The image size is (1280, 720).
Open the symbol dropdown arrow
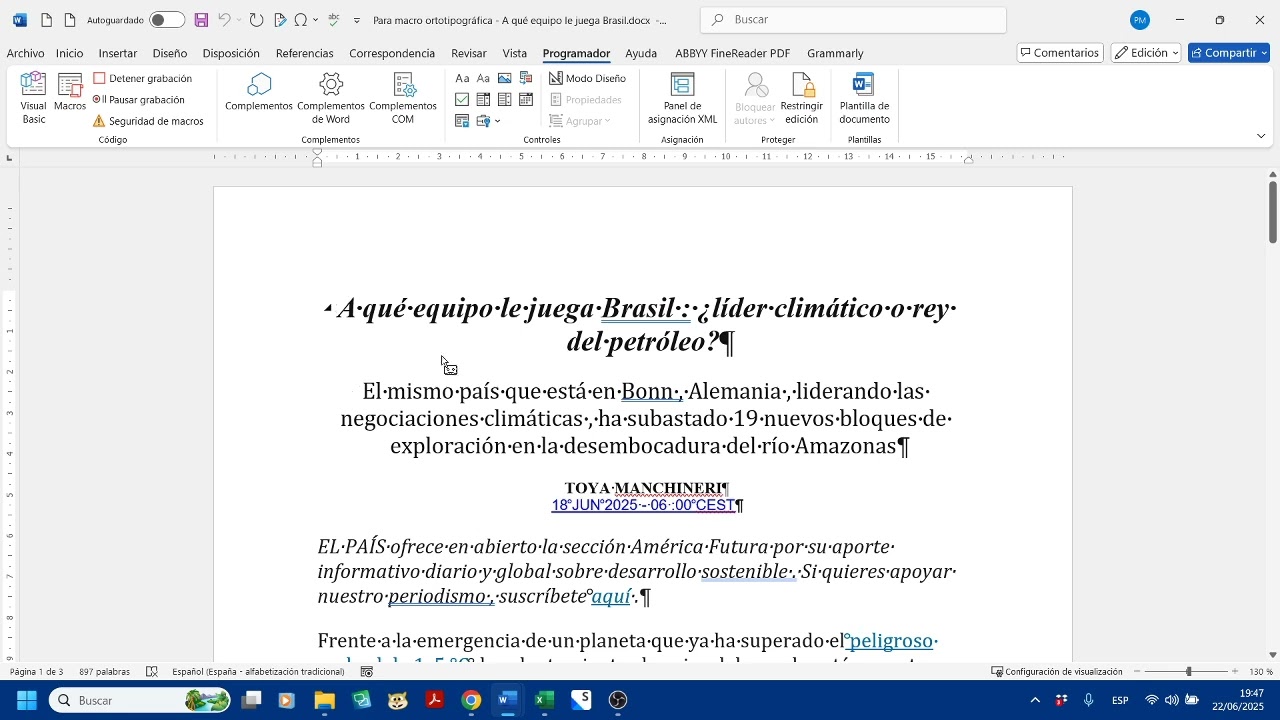tap(316, 20)
